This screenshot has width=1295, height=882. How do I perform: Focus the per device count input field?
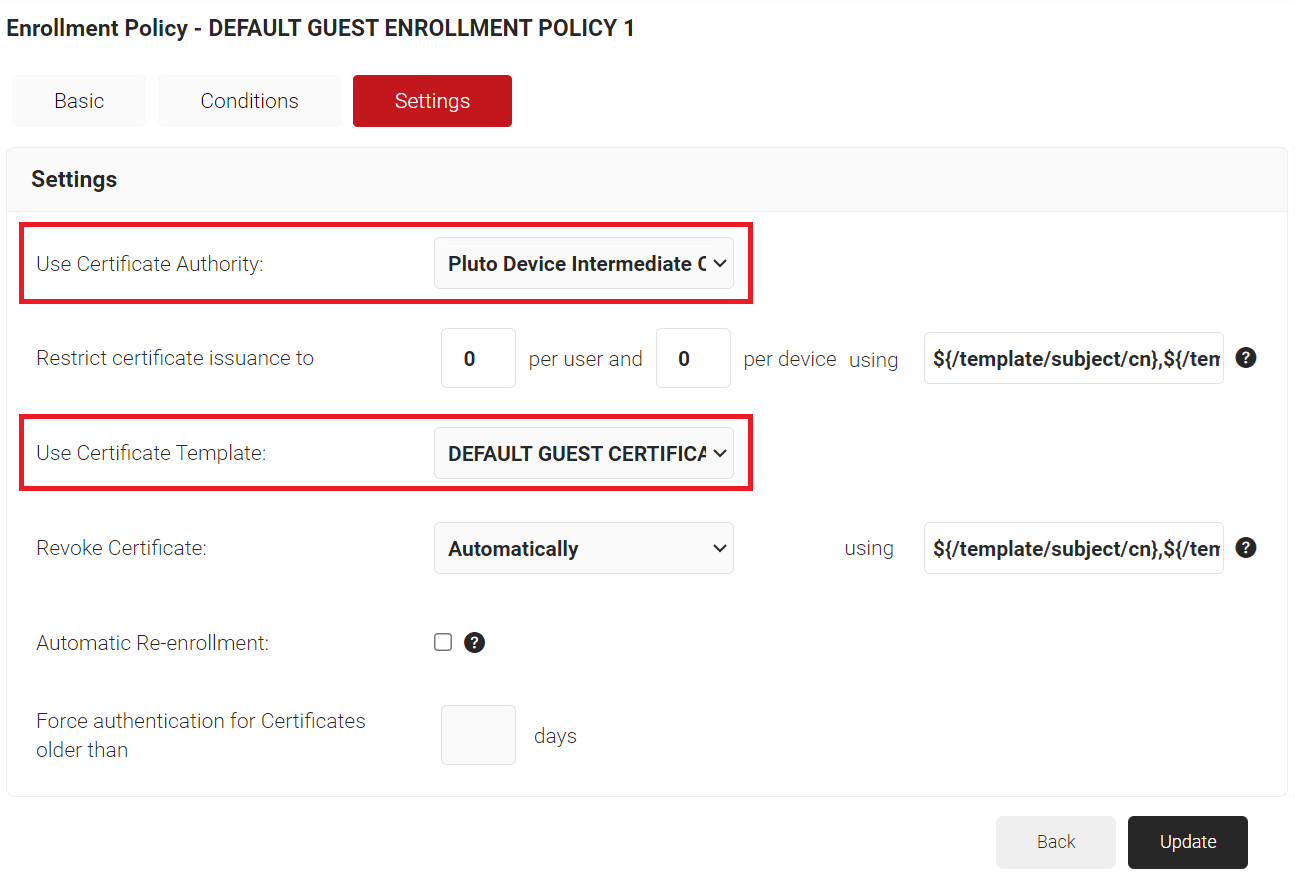(693, 358)
